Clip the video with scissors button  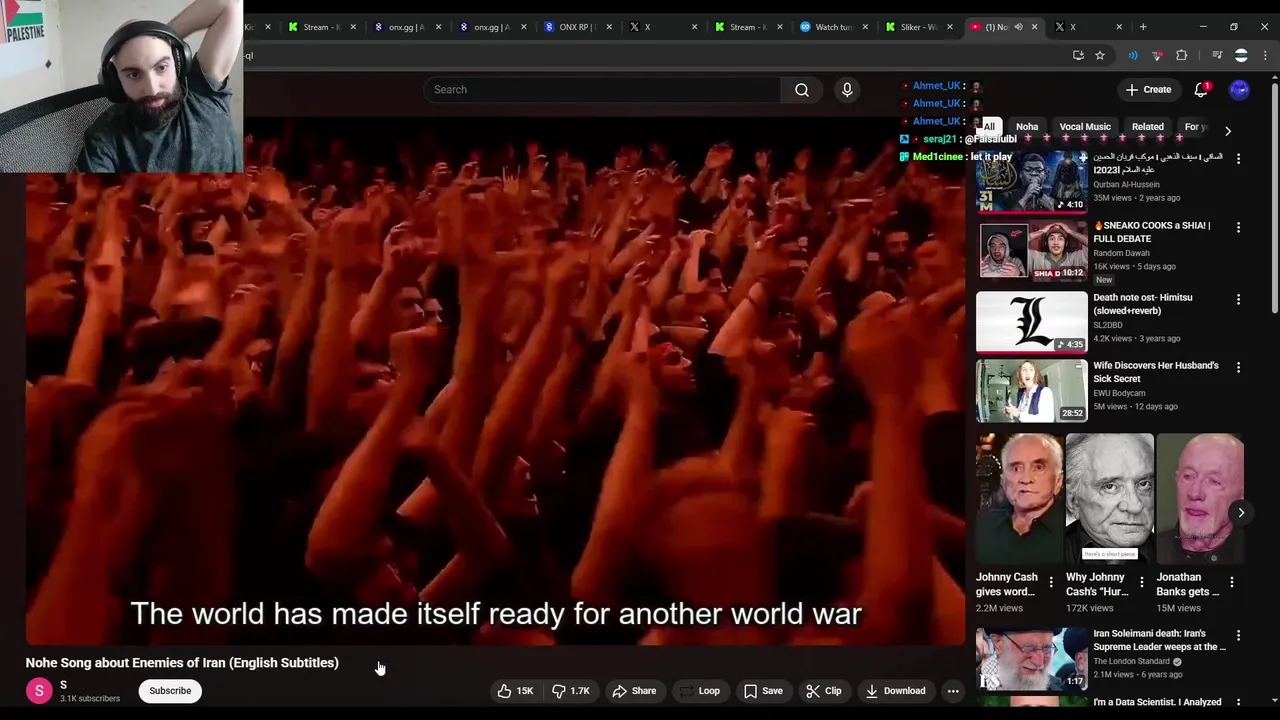click(824, 691)
